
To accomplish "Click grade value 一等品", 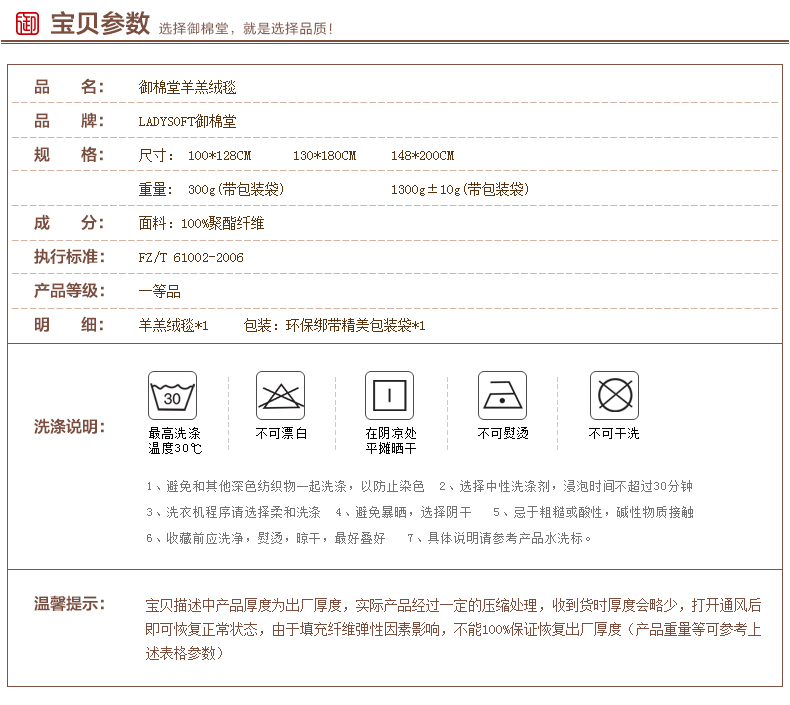I will click(x=160, y=291).
